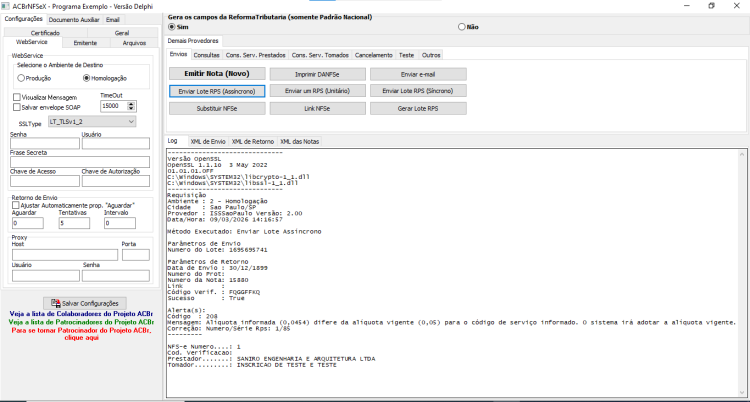Click the Tentativas input field
The width and height of the screenshot is (750, 402).
coord(74,223)
